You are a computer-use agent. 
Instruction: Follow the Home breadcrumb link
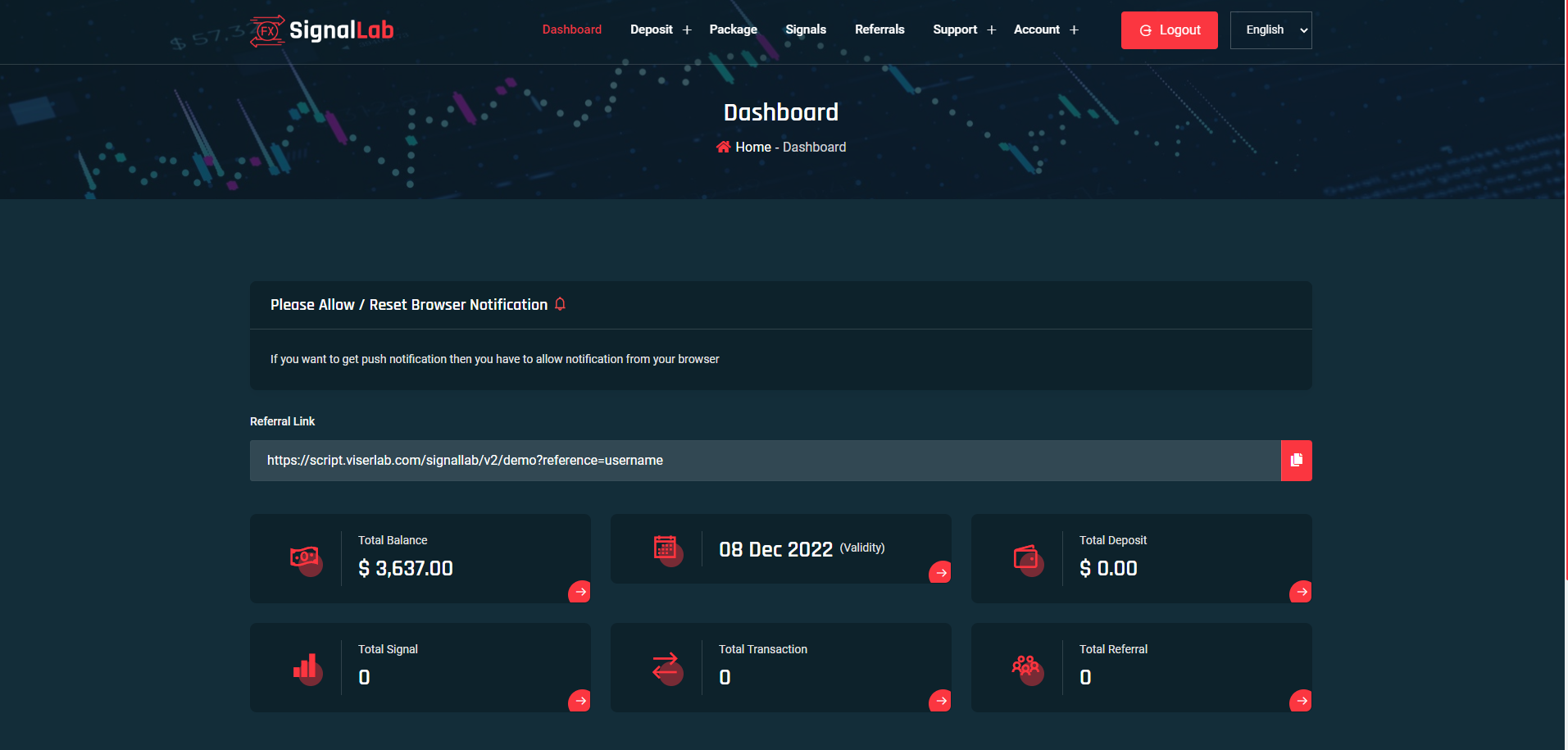(752, 147)
